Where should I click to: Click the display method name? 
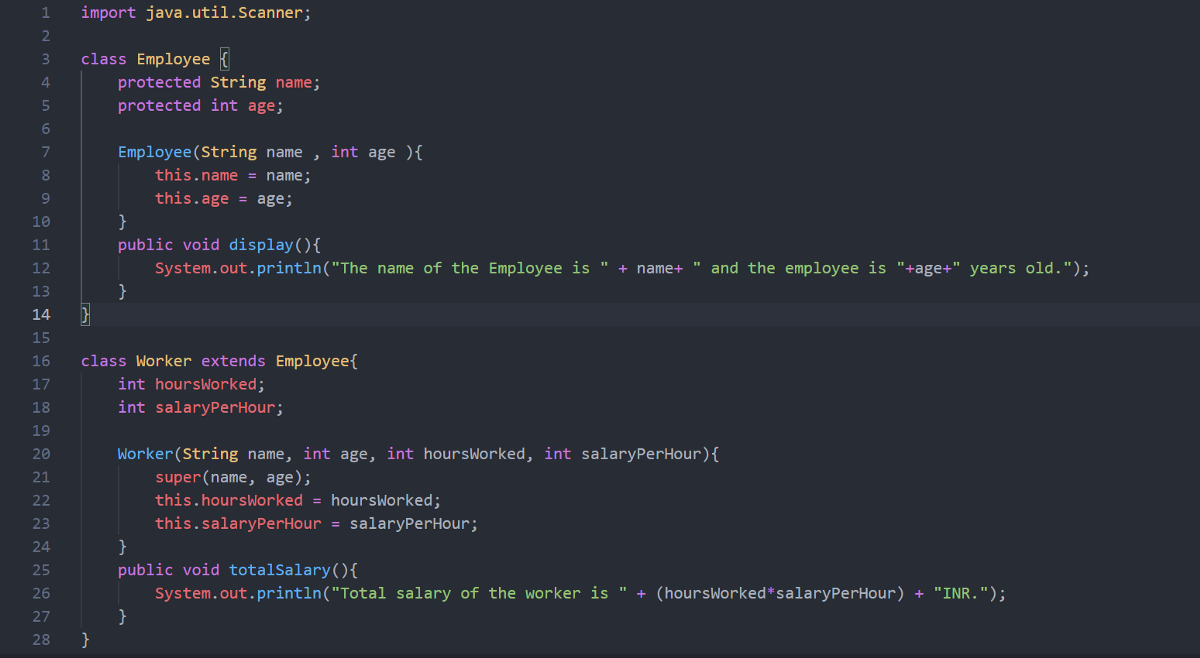tap(261, 244)
